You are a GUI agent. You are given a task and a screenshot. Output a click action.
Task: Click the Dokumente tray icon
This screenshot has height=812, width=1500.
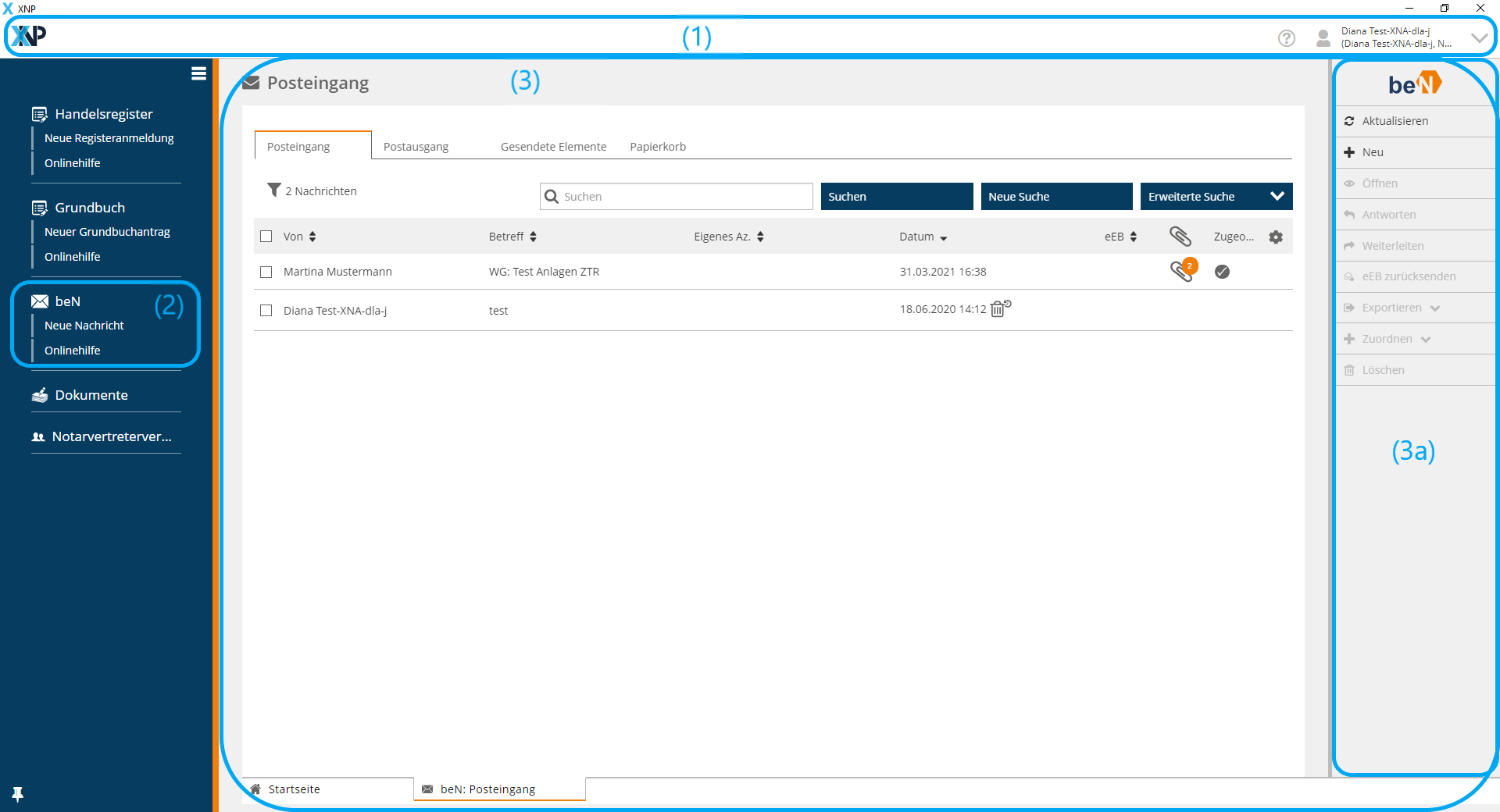(40, 395)
